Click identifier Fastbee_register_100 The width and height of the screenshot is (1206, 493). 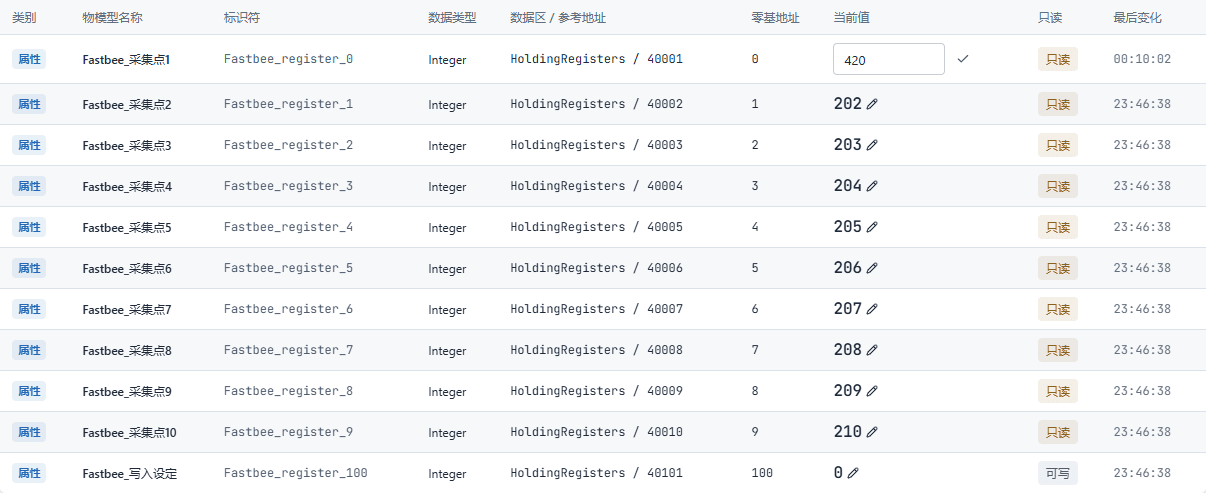coord(296,473)
